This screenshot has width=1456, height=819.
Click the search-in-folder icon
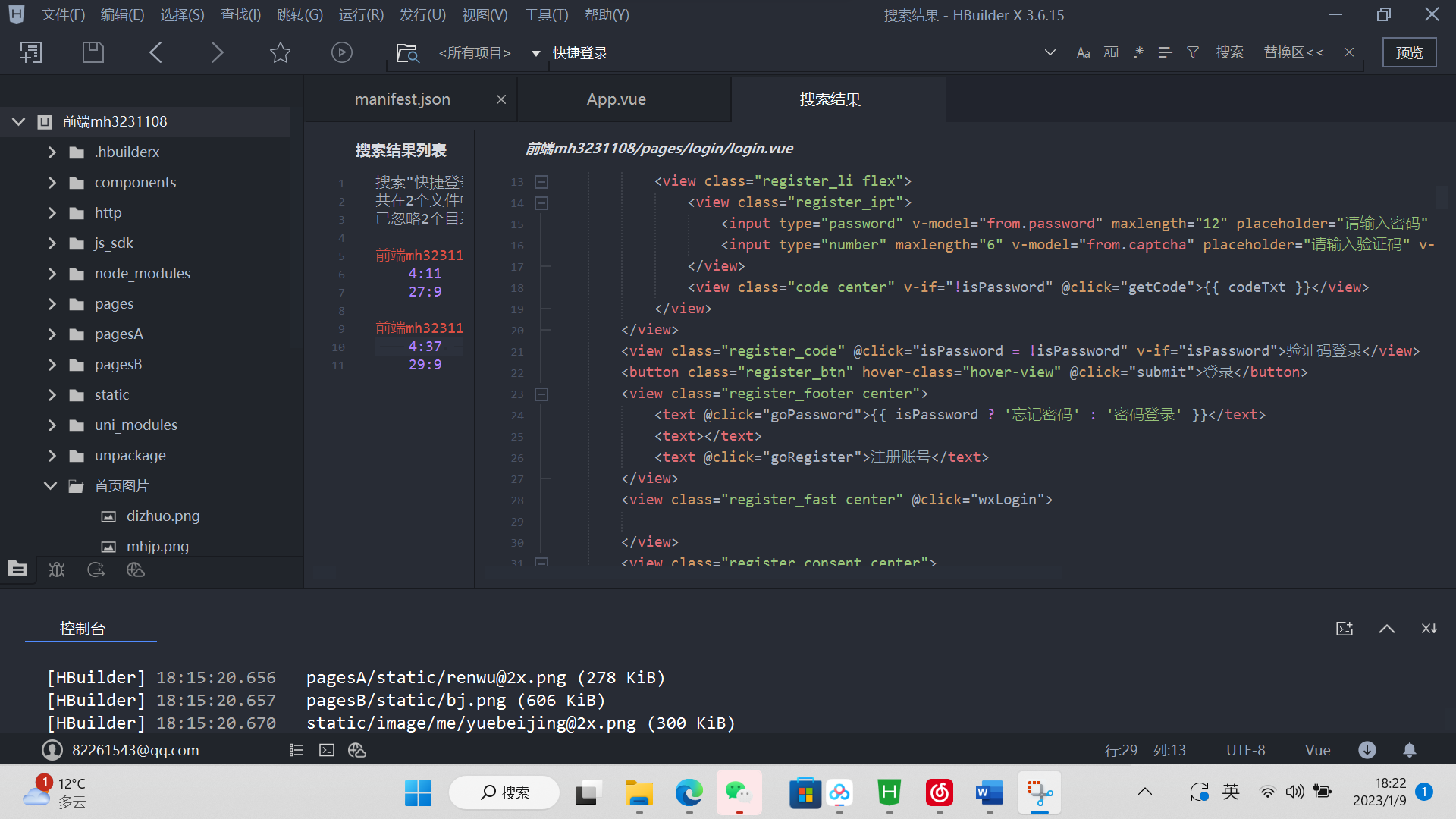point(407,52)
